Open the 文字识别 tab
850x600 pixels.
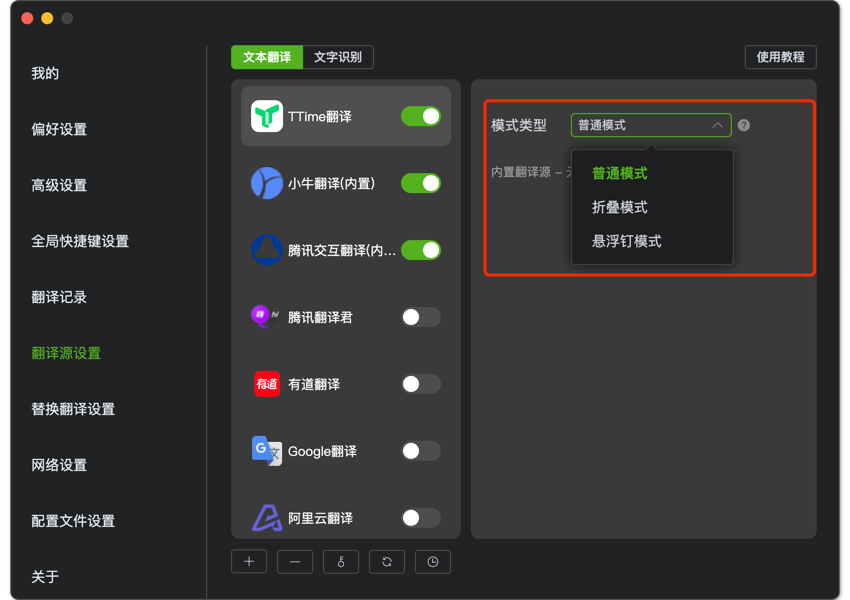338,57
